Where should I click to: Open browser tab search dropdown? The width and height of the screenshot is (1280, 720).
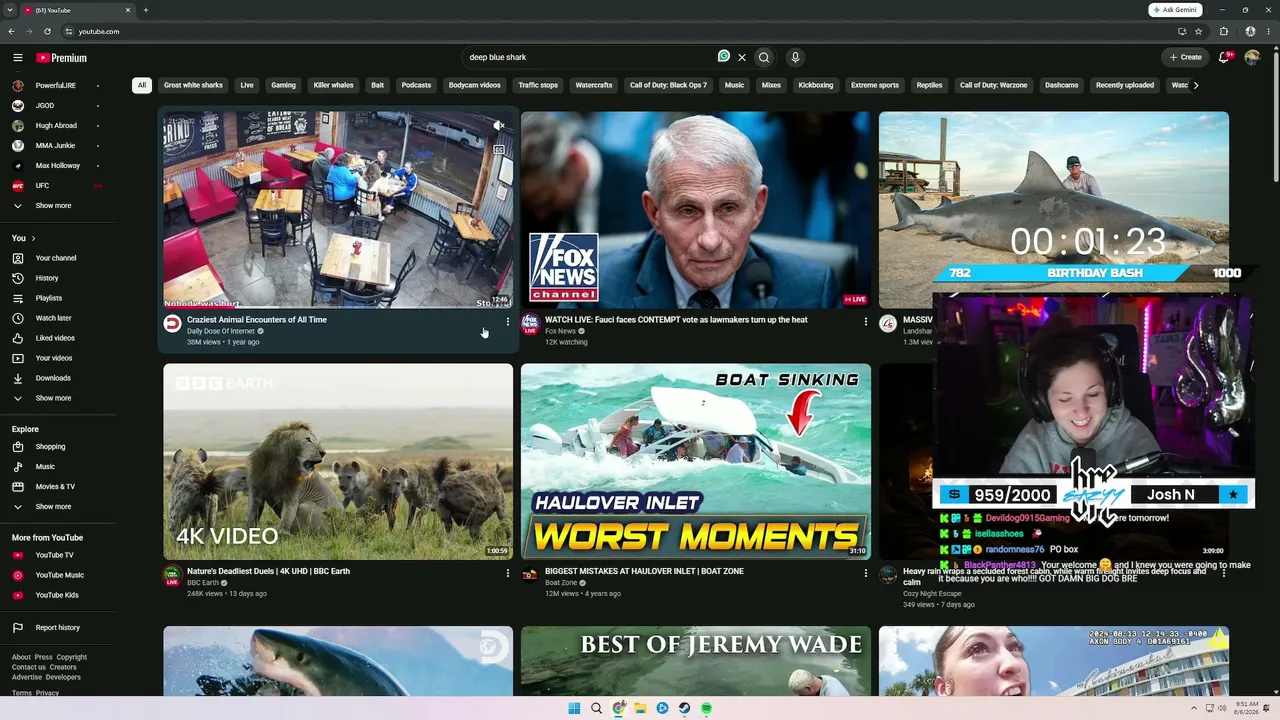coord(10,10)
